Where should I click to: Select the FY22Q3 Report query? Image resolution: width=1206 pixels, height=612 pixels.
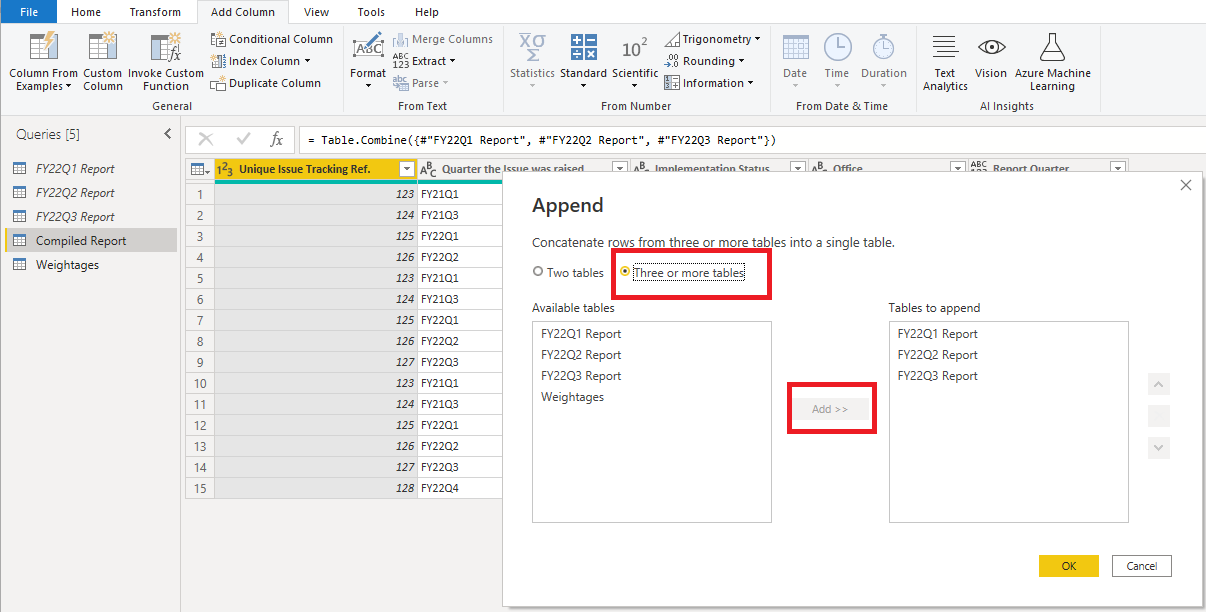(91, 217)
